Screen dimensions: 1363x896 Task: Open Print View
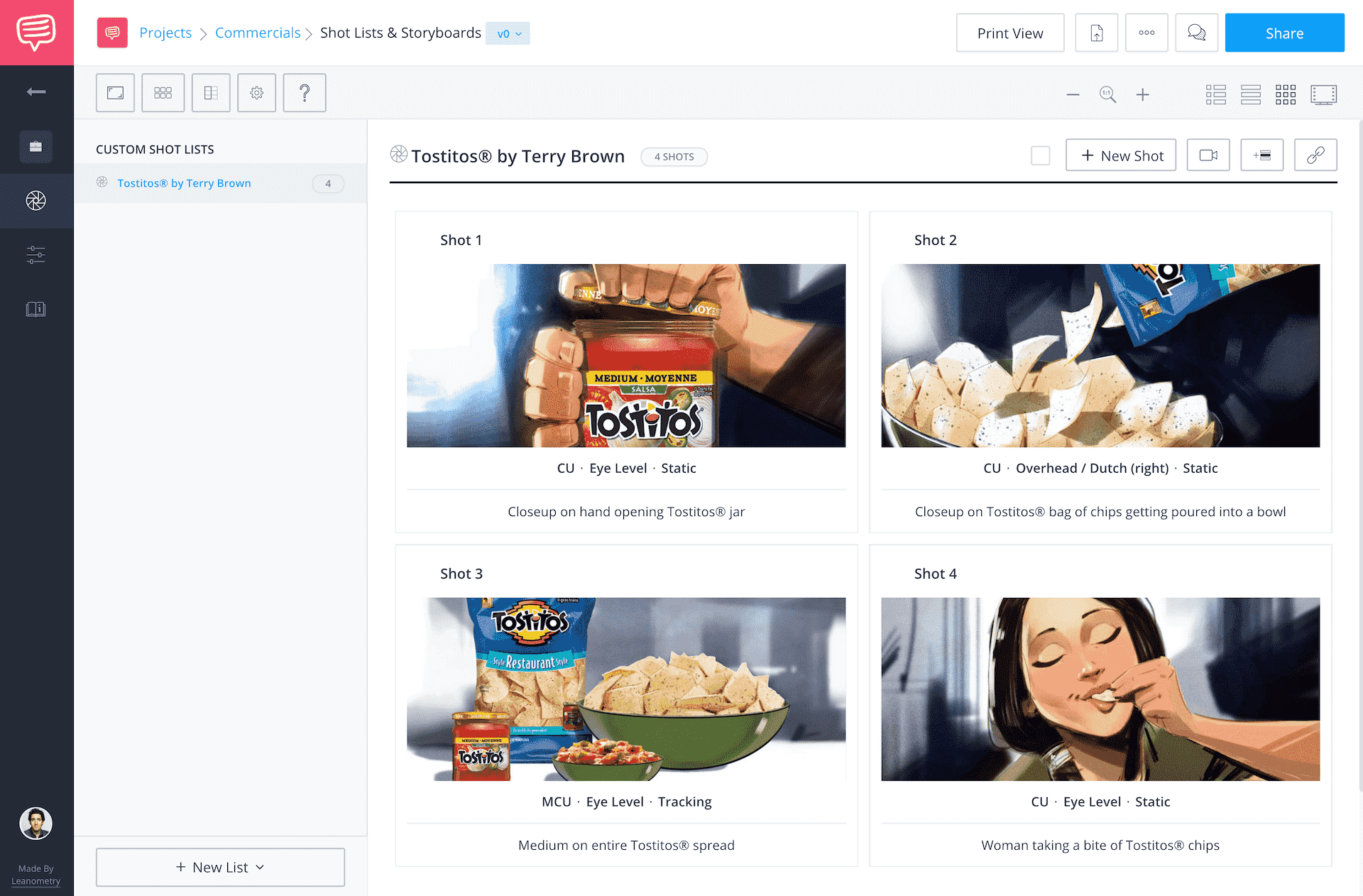point(1010,33)
